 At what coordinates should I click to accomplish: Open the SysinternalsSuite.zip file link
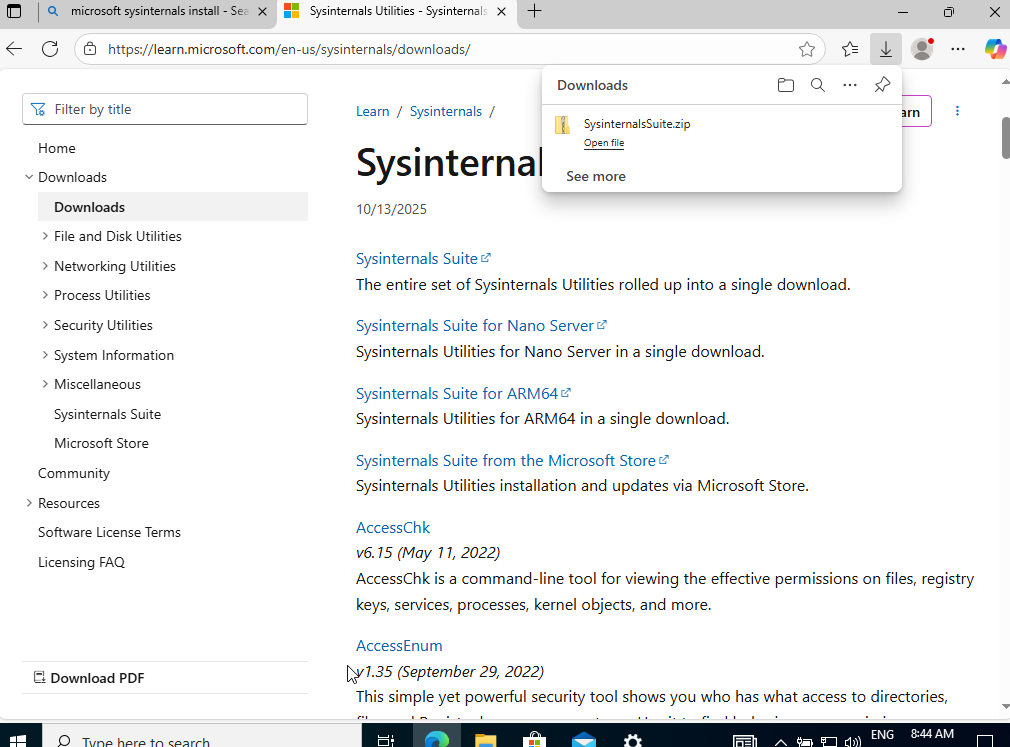[x=603, y=143]
